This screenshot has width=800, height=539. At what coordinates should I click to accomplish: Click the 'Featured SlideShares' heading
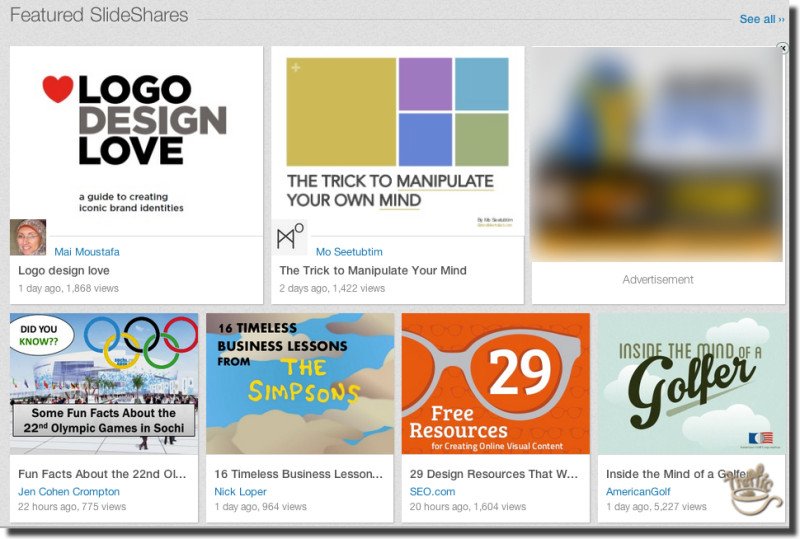point(99,15)
